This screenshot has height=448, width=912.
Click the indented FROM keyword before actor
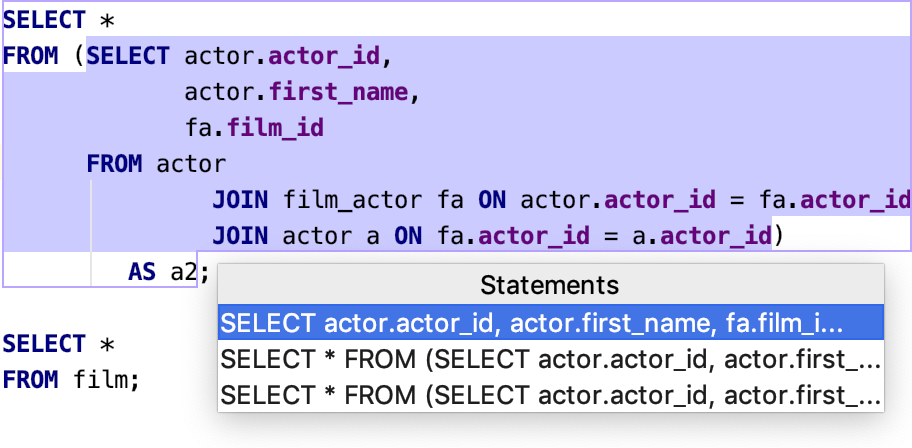[114, 163]
